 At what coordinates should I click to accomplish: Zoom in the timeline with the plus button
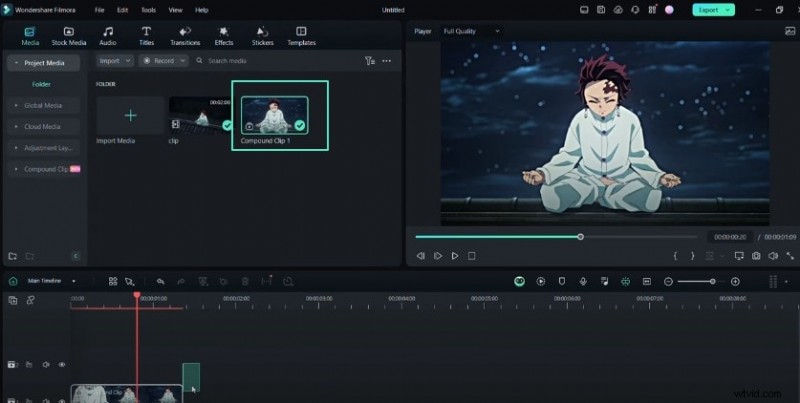tap(735, 282)
